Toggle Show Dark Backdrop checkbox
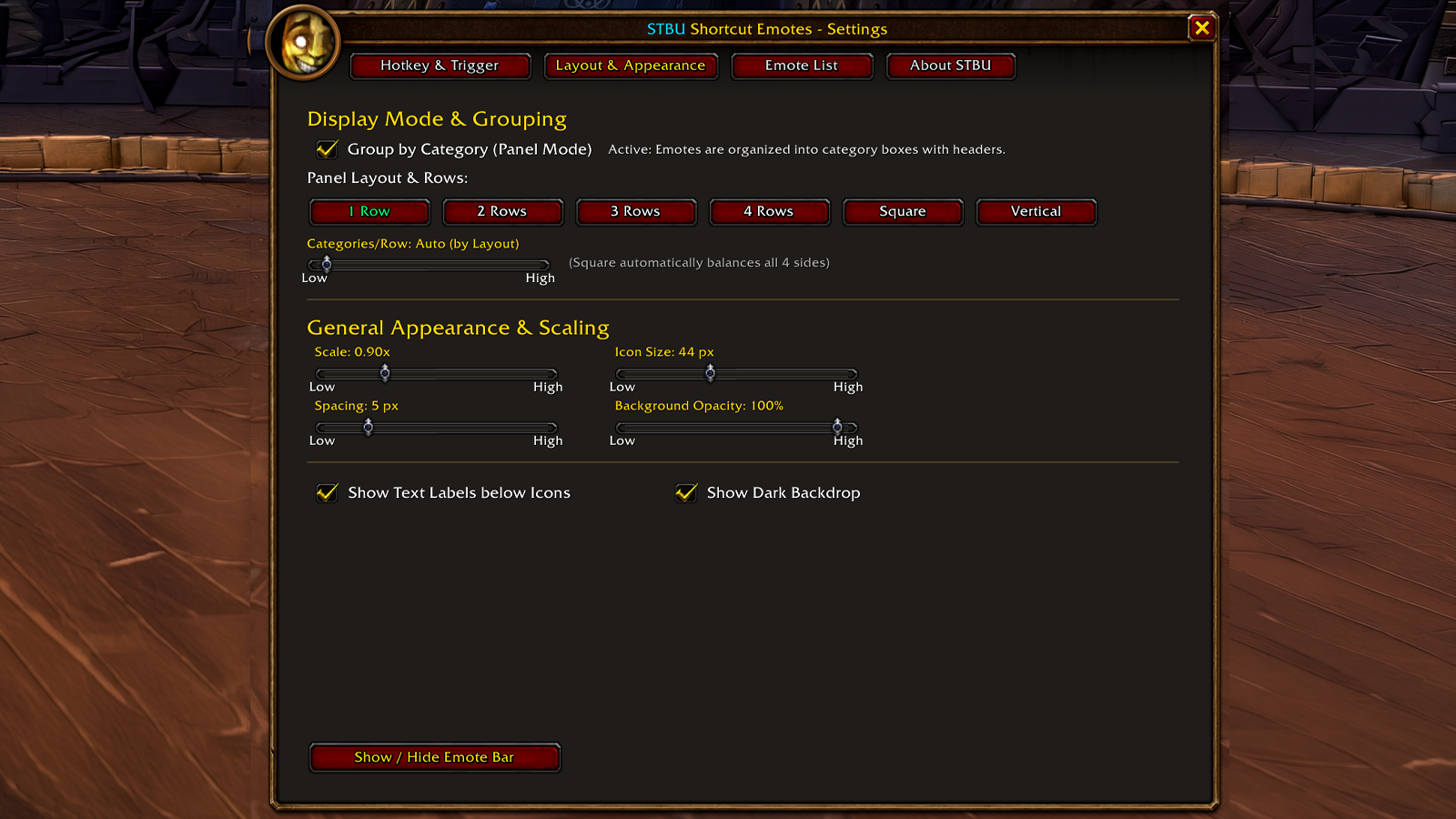 point(686,492)
